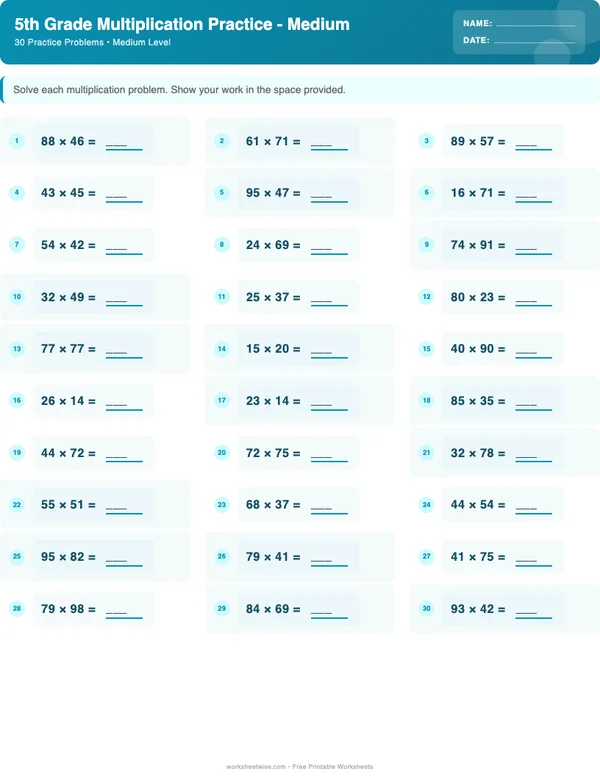The width and height of the screenshot is (600, 776).
Task: Click the number 22 circle badge
Action: tap(17, 505)
